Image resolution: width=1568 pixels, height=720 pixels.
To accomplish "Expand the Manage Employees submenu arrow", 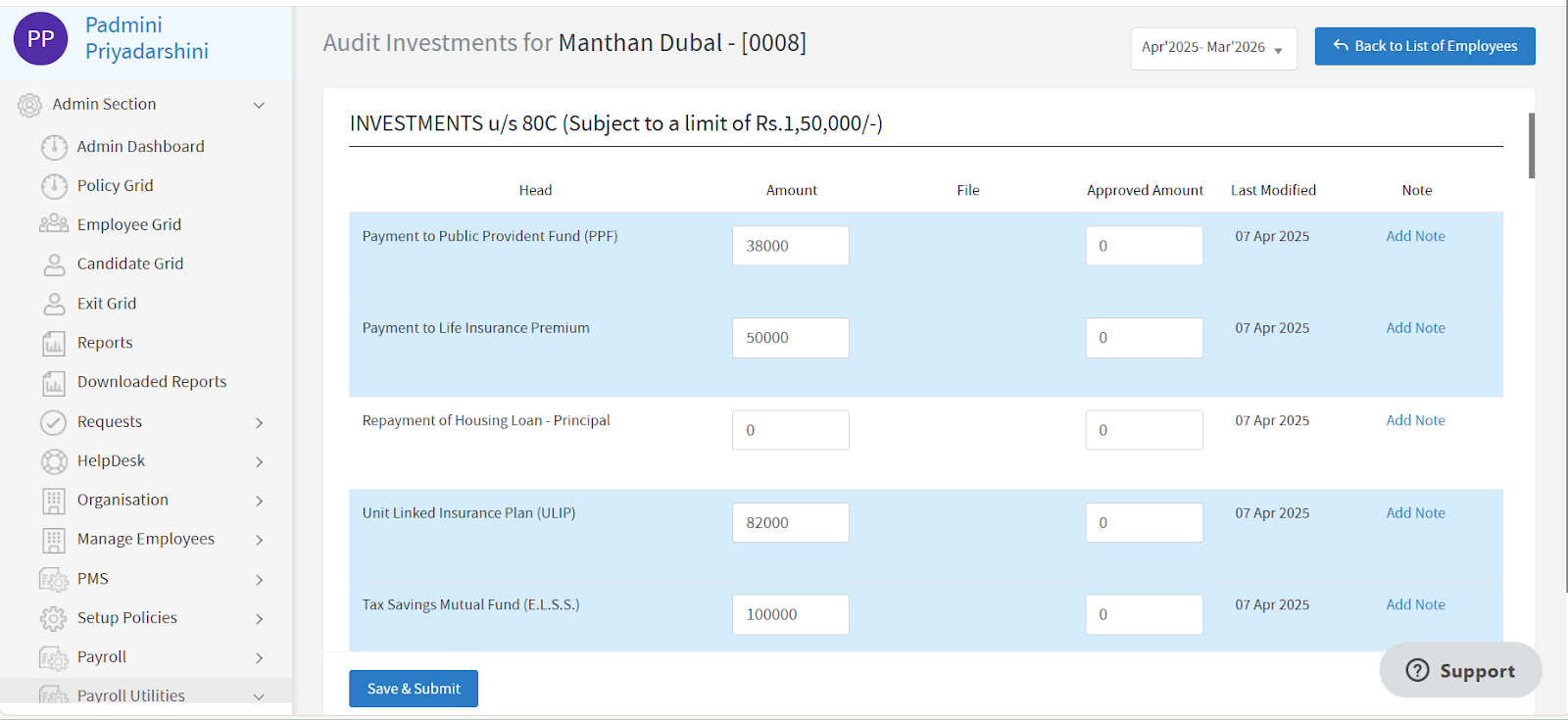I will click(260, 540).
